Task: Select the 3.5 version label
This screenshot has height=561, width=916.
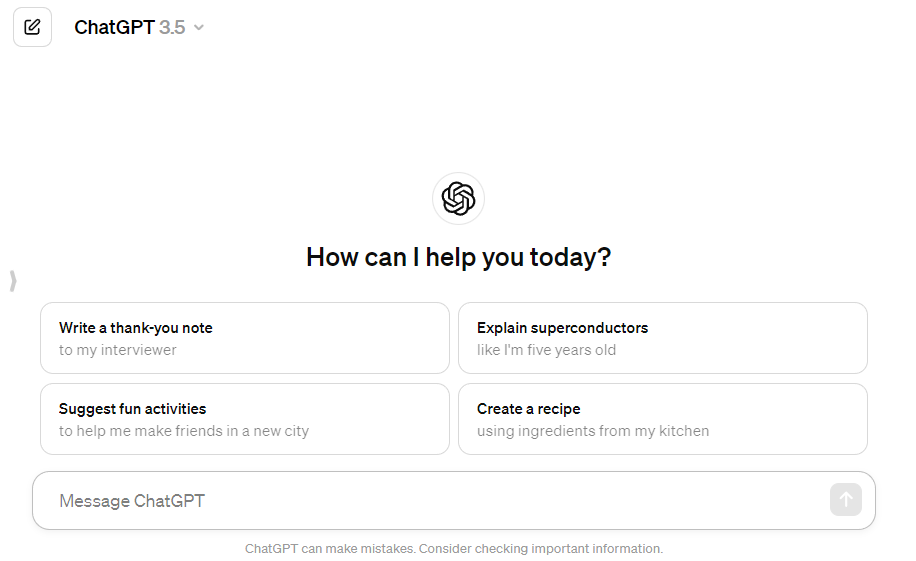Action: pos(172,27)
